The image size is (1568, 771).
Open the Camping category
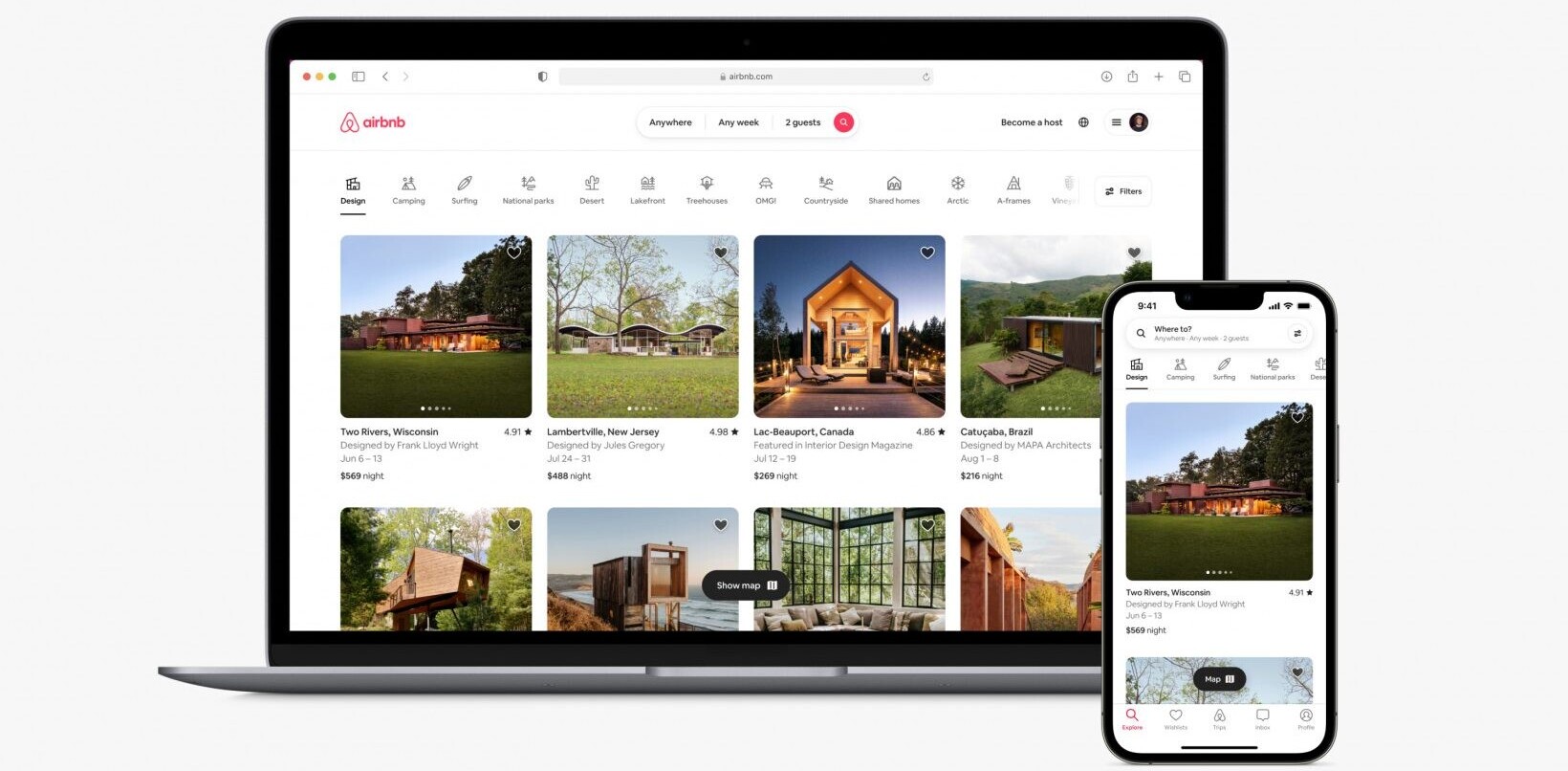(408, 189)
